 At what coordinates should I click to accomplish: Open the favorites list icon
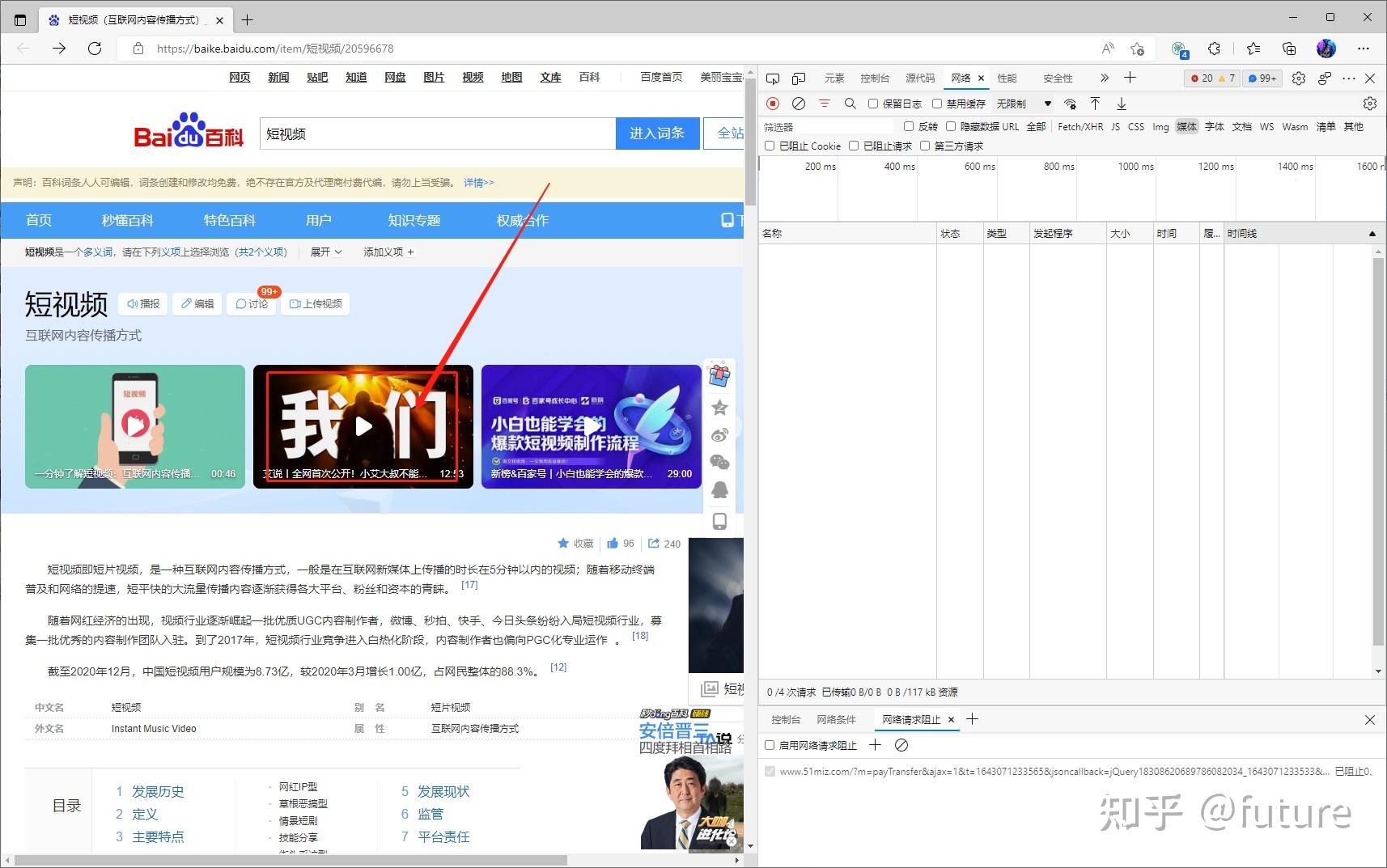[1253, 49]
